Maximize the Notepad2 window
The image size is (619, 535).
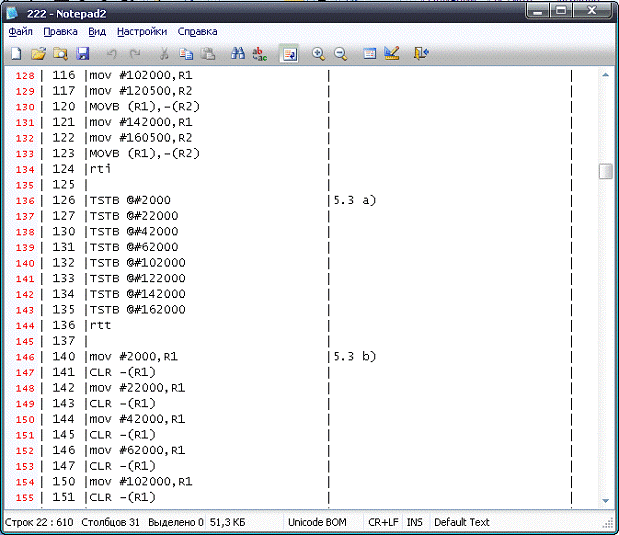point(561,11)
